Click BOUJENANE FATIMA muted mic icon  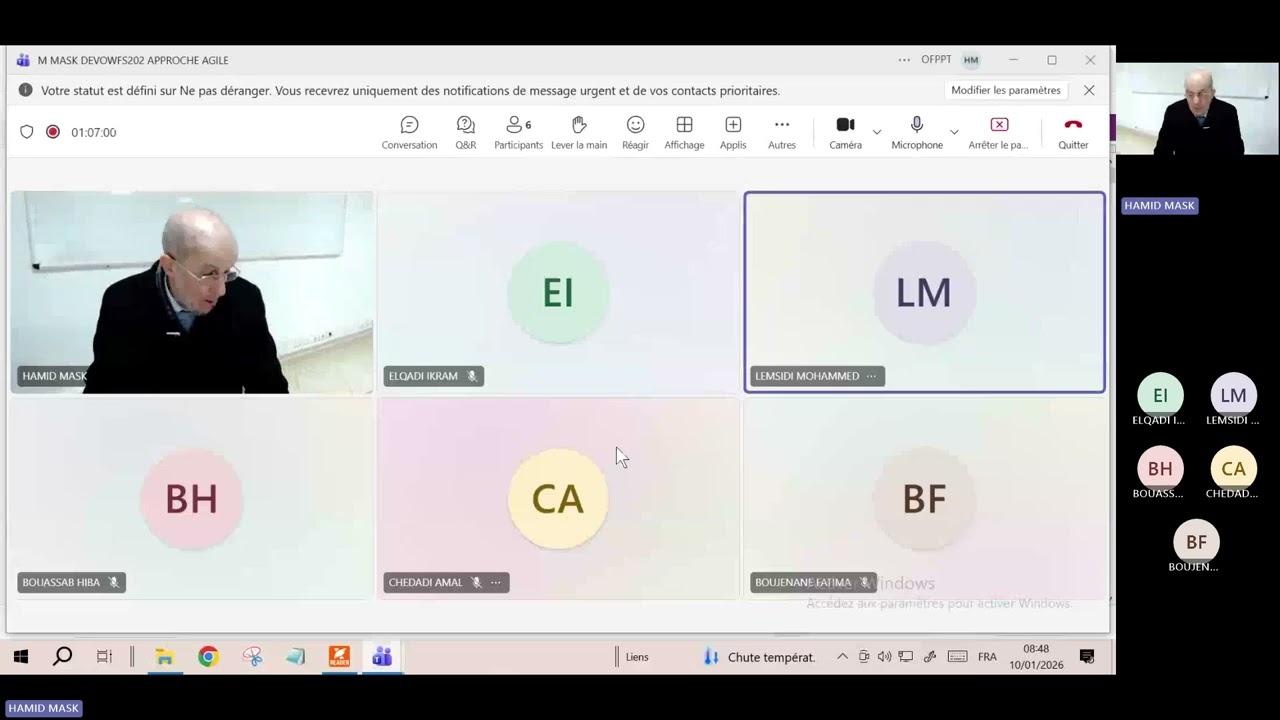coord(864,582)
